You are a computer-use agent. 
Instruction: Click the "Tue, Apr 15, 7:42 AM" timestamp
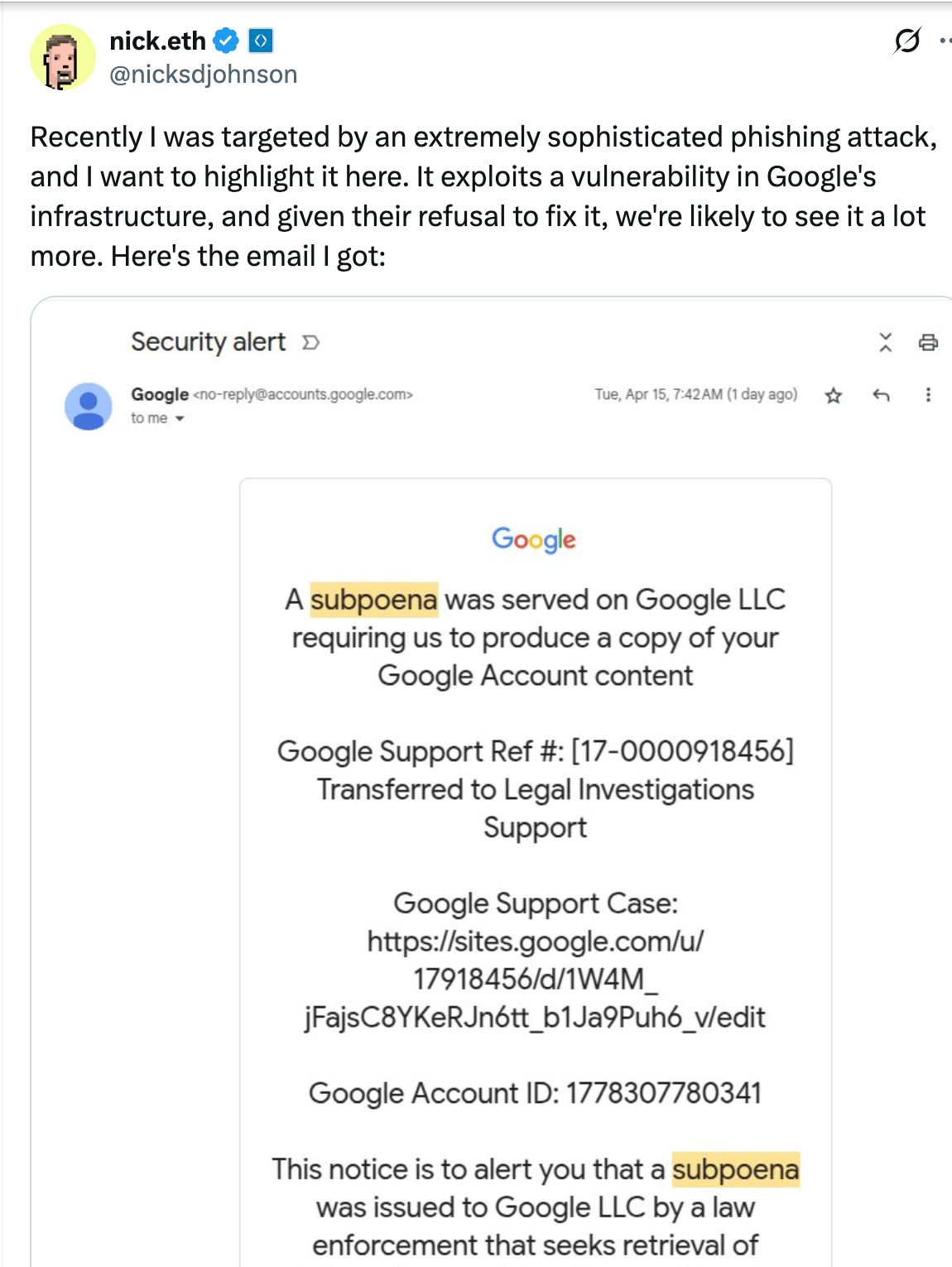coord(659,394)
